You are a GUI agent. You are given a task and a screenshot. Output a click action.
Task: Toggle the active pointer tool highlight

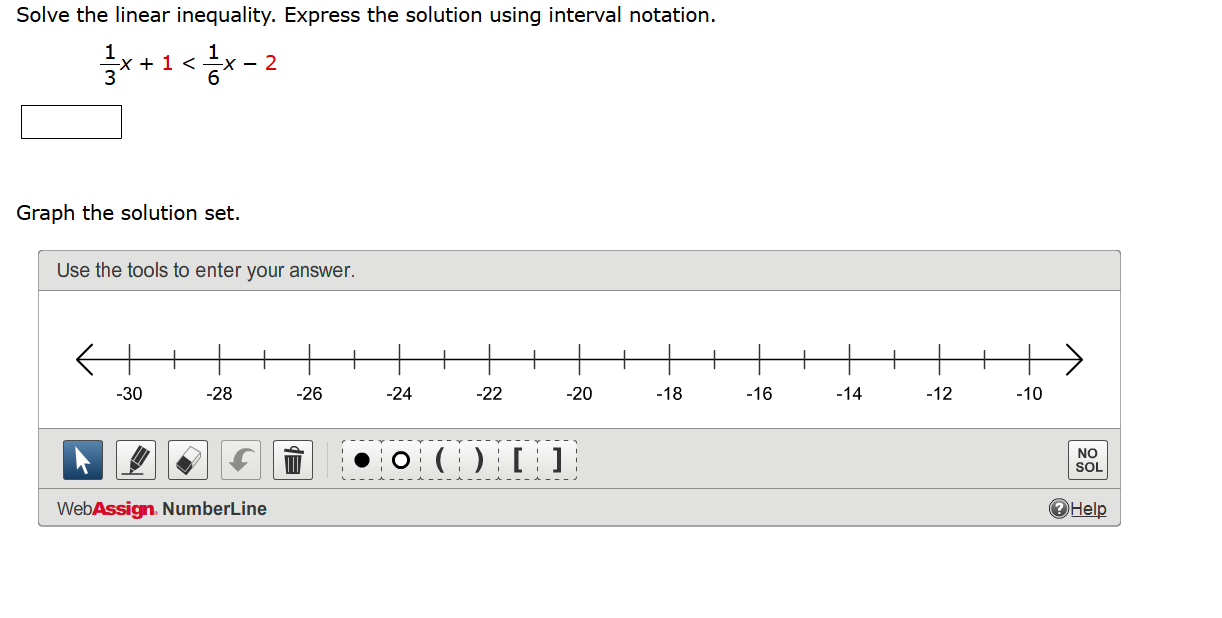tap(82, 459)
